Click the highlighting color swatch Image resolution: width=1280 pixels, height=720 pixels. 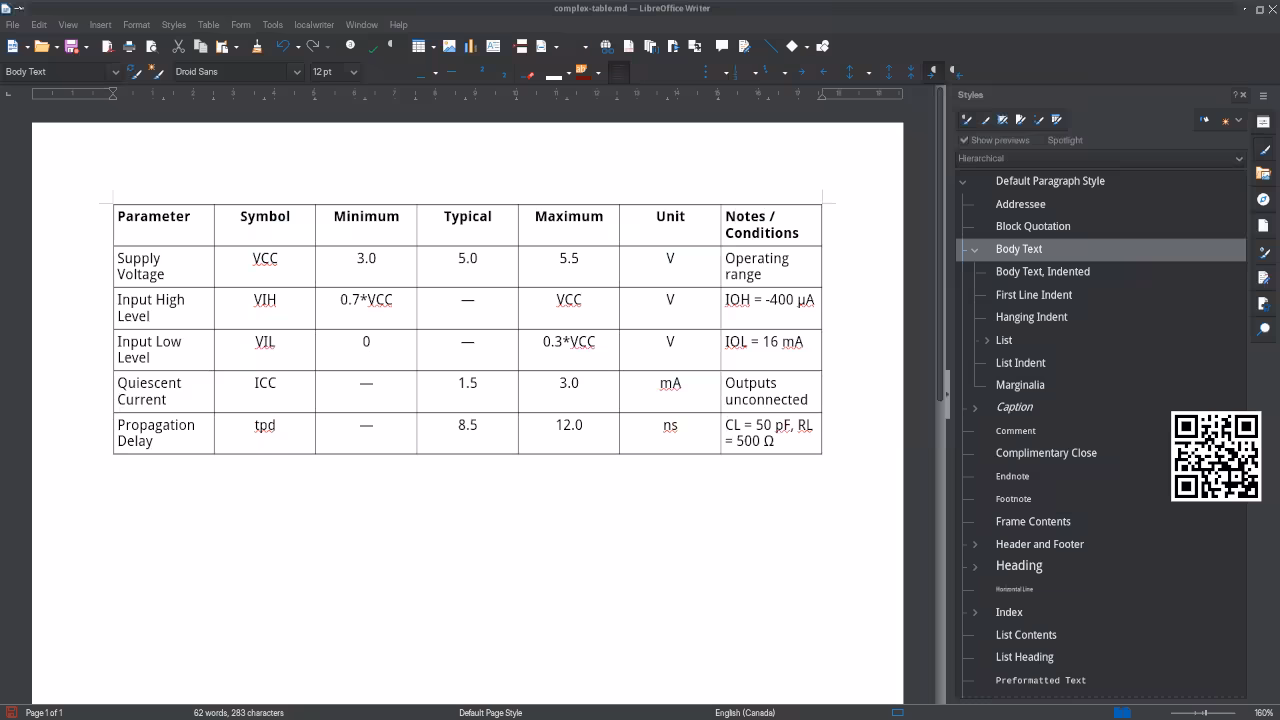pyautogui.click(x=582, y=72)
